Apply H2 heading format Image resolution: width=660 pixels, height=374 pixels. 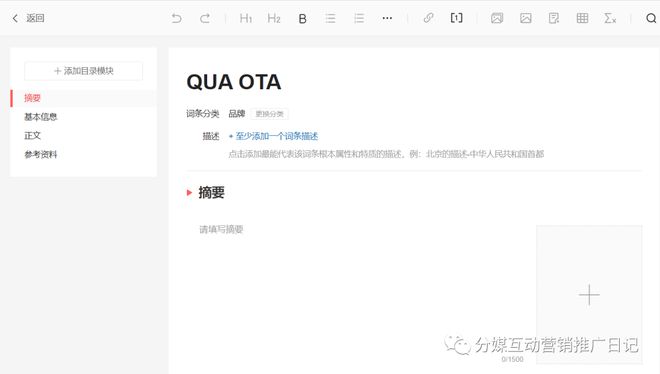(274, 18)
